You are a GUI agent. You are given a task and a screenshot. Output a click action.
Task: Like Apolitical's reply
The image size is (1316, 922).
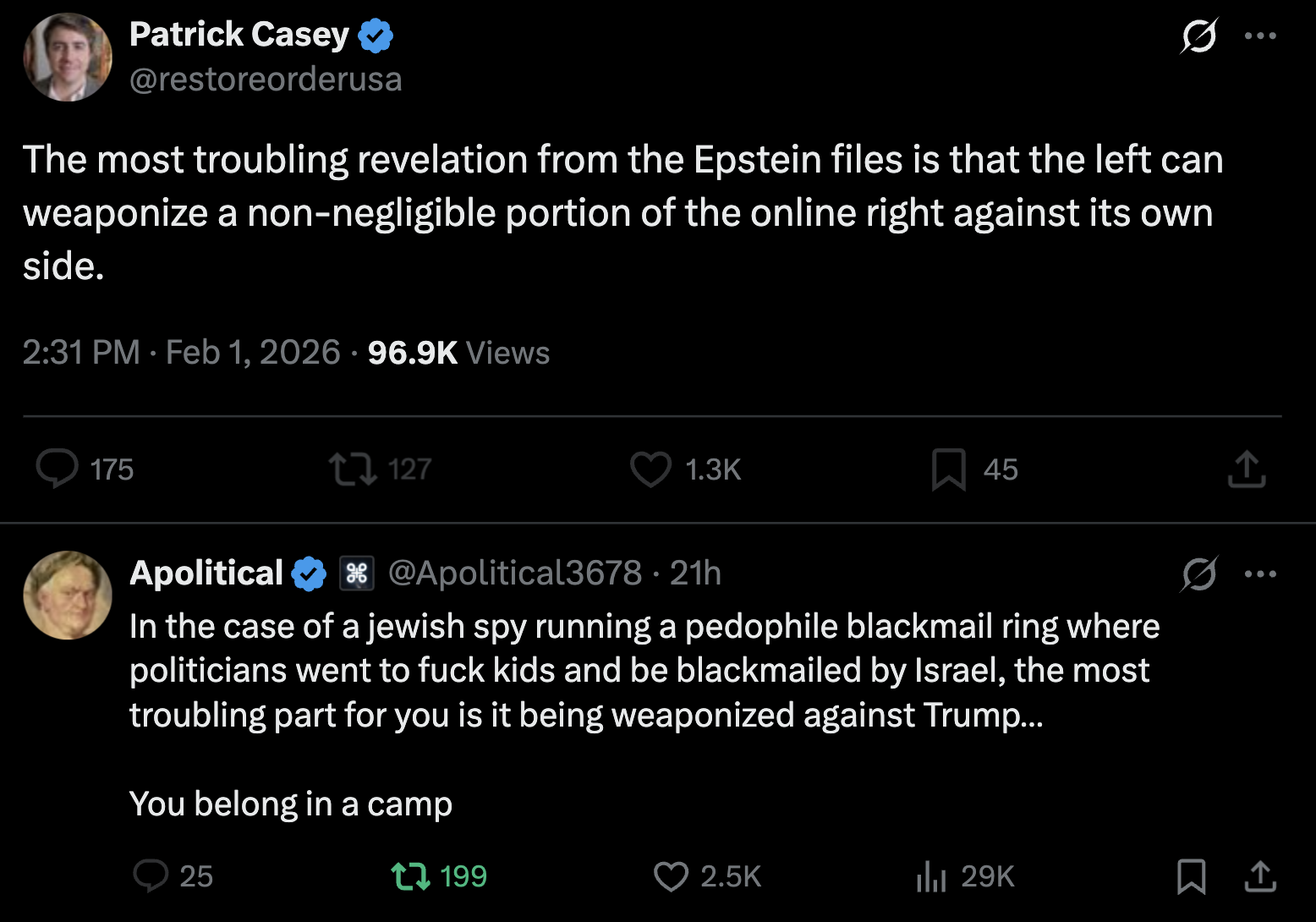click(671, 876)
